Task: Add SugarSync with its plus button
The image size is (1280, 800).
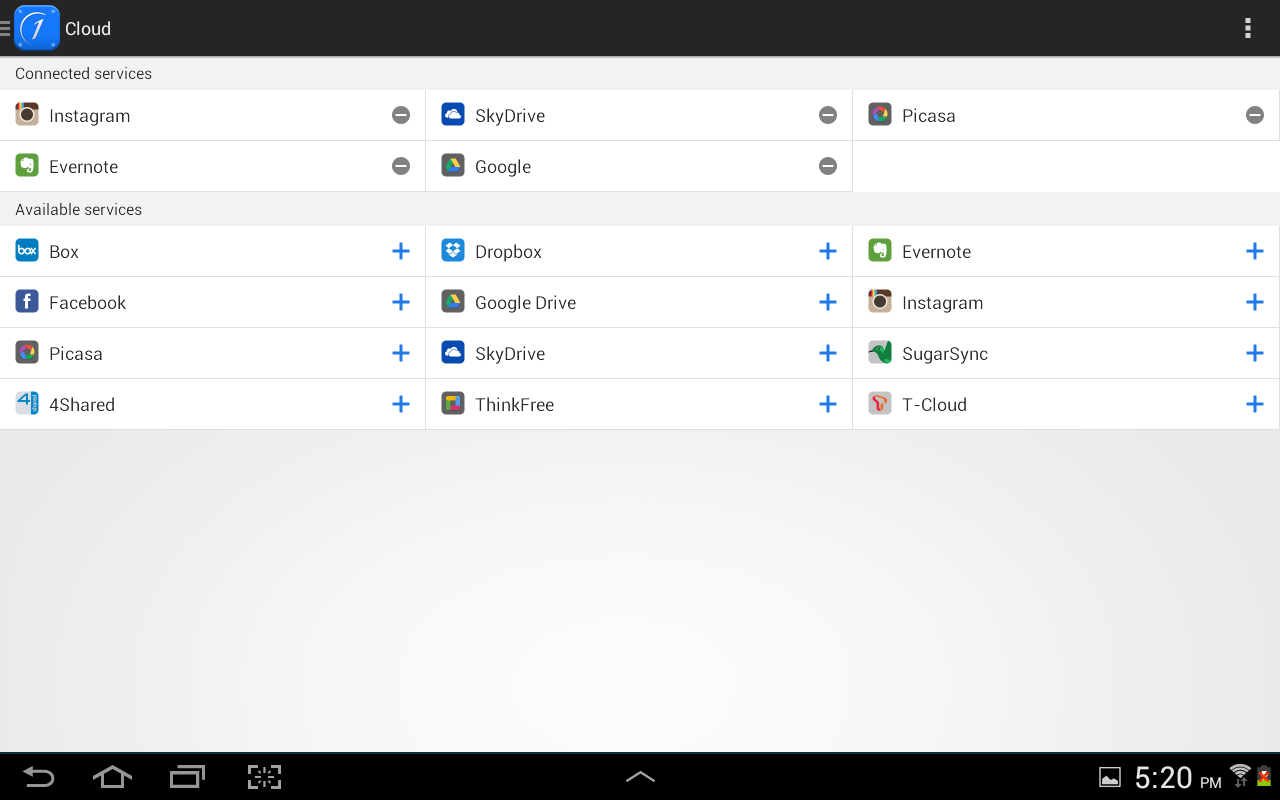Action: click(1255, 353)
